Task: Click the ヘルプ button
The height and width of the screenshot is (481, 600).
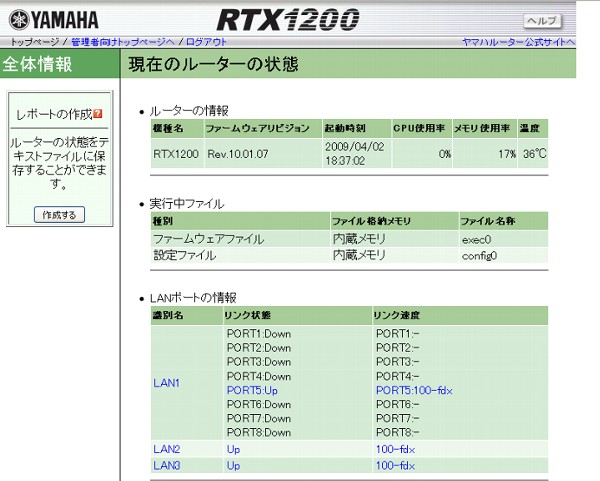Action: [x=542, y=21]
